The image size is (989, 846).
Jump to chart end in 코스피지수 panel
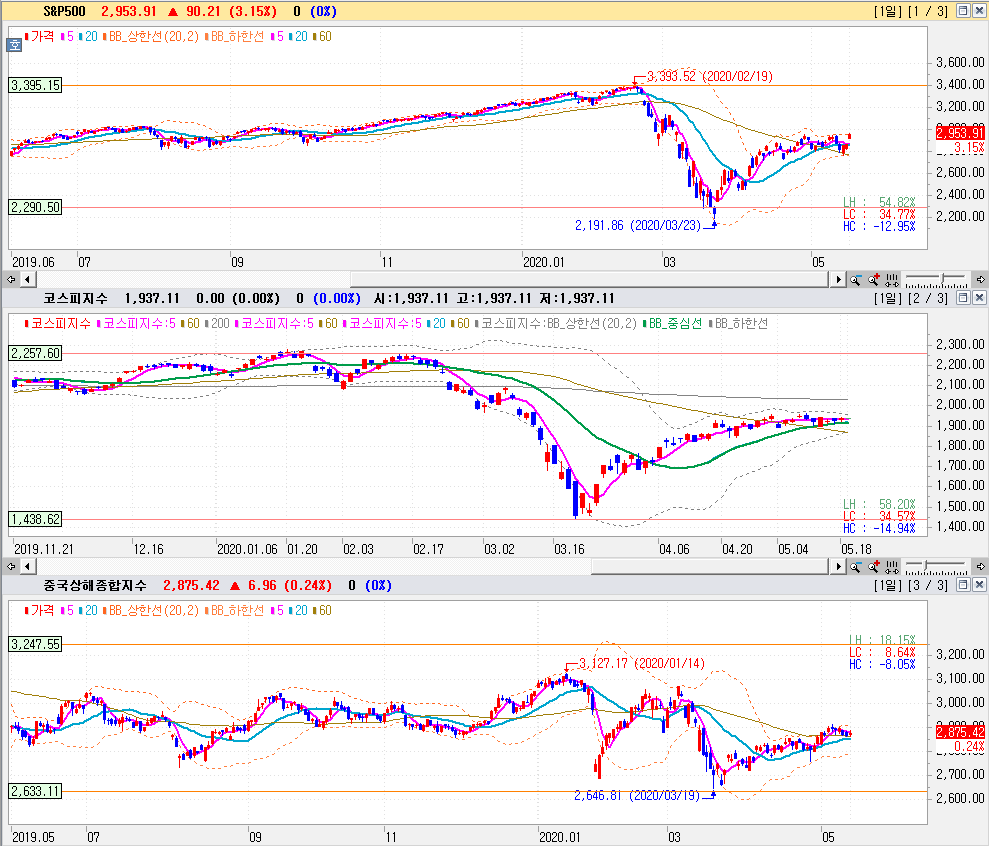(980, 566)
